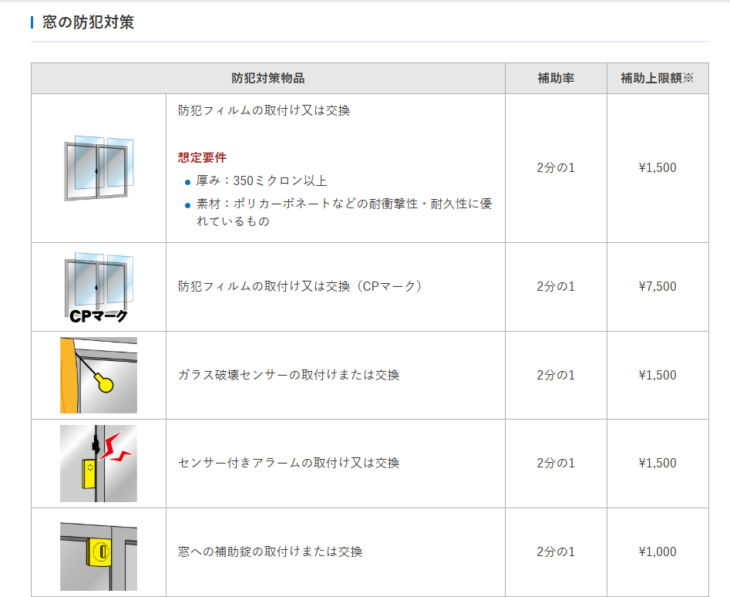
Task: Click 窓への補助錠の取付けまたは交換 text
Action: [270, 552]
